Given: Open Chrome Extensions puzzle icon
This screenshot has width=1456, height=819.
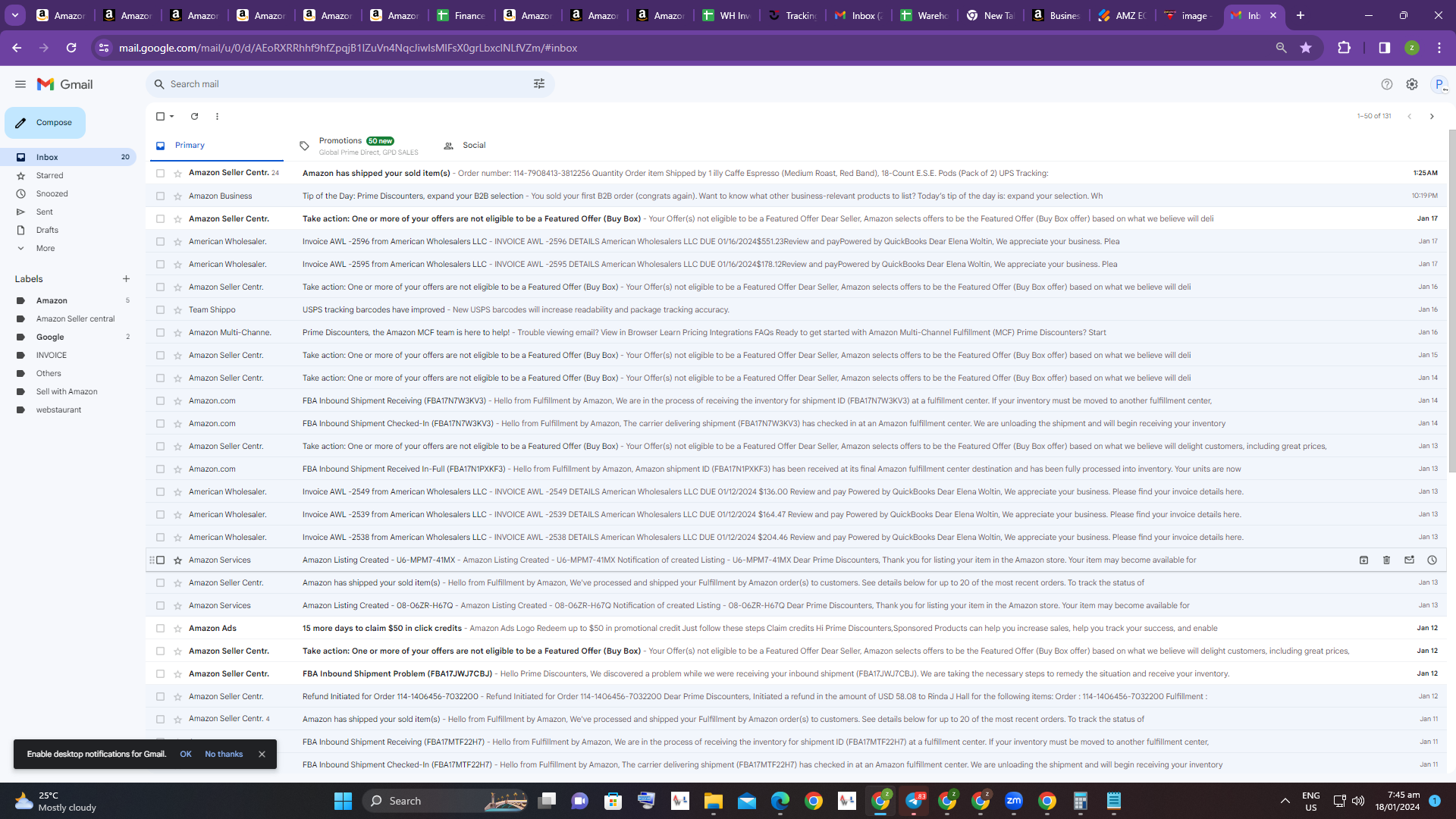Looking at the screenshot, I should tap(1344, 48).
